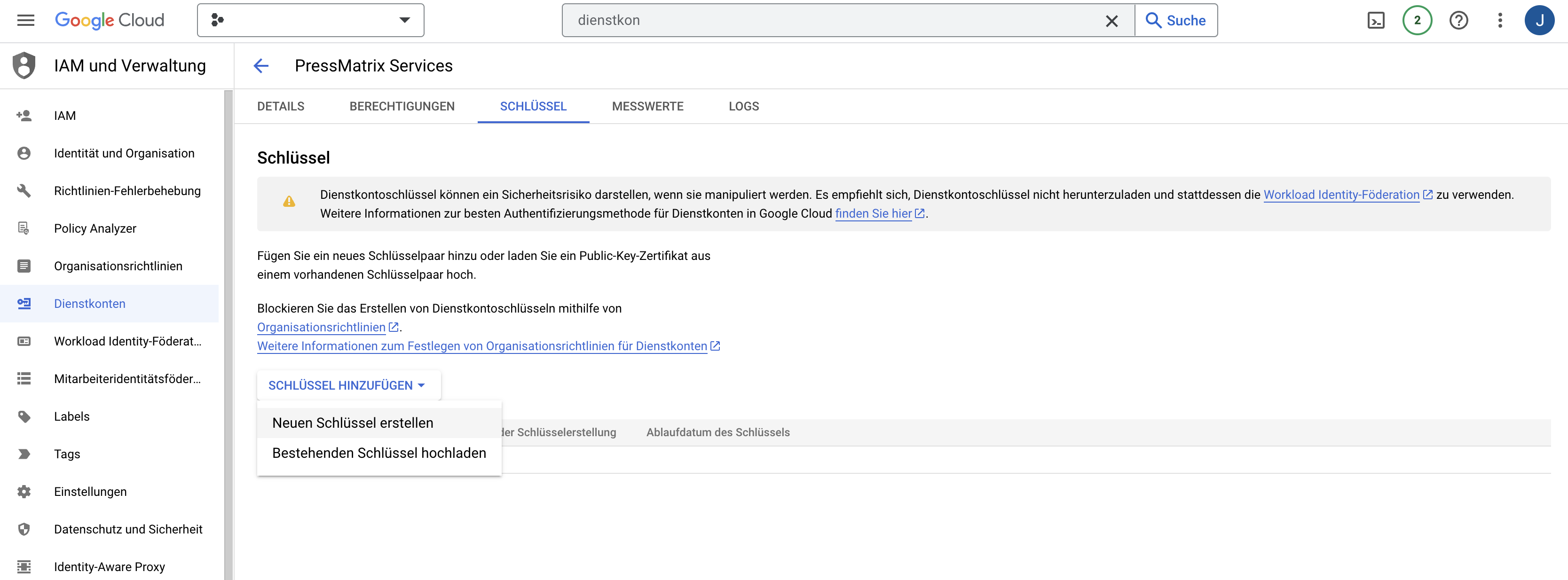Click the yellow warning triangle icon
The image size is (1568, 580).
point(289,202)
